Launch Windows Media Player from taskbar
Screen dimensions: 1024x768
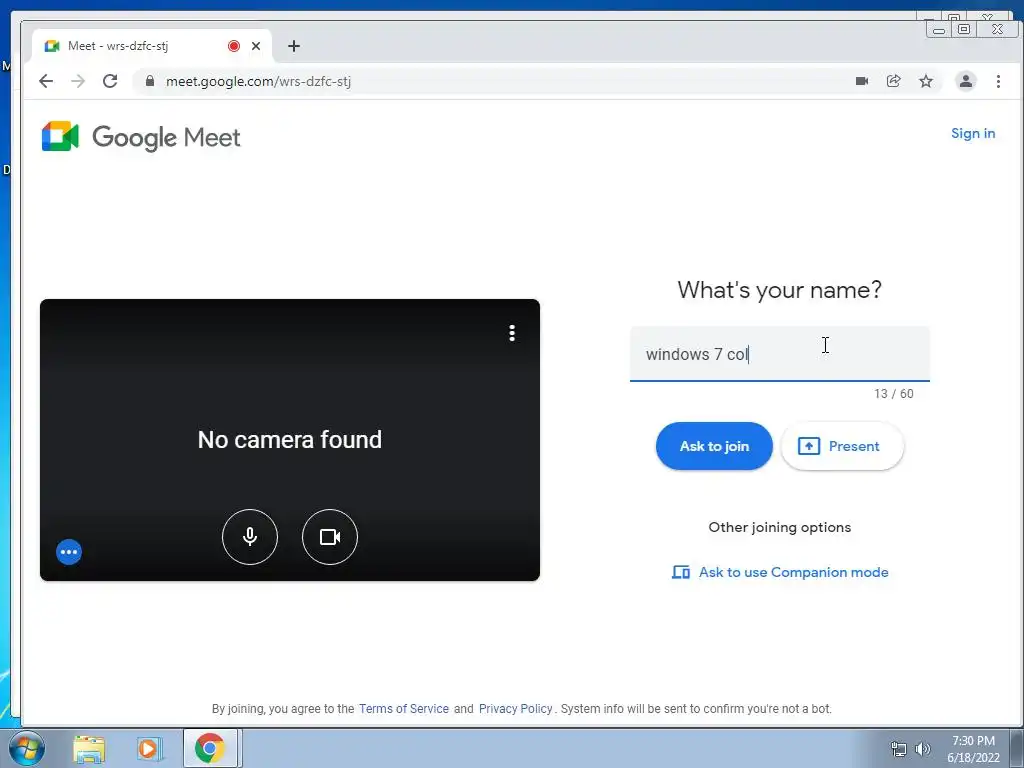(149, 749)
